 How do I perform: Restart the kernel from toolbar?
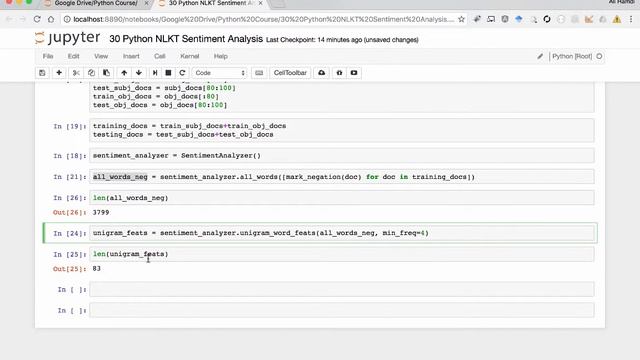tap(182, 73)
